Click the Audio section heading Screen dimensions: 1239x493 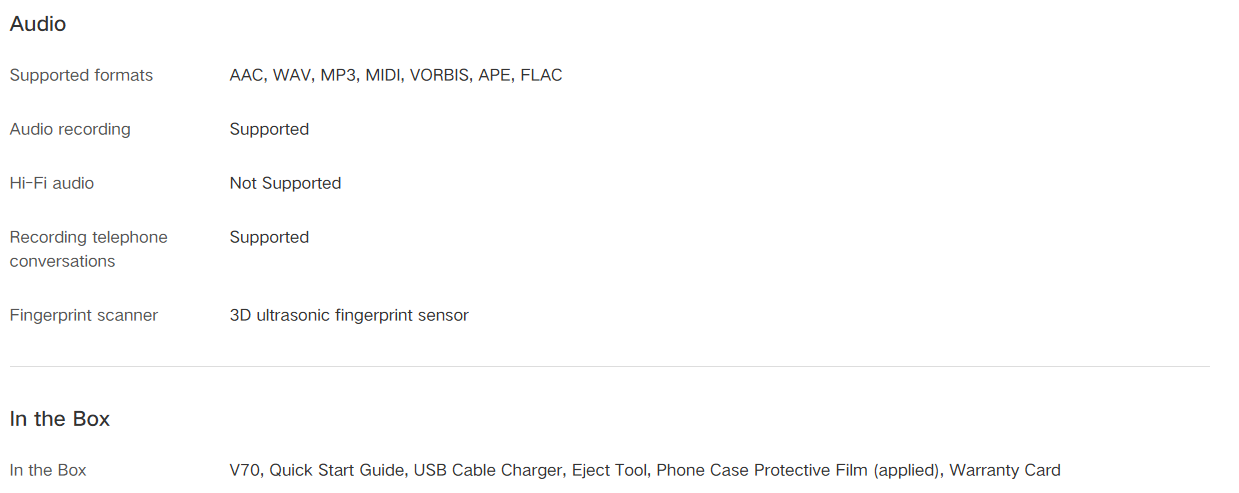(x=38, y=24)
